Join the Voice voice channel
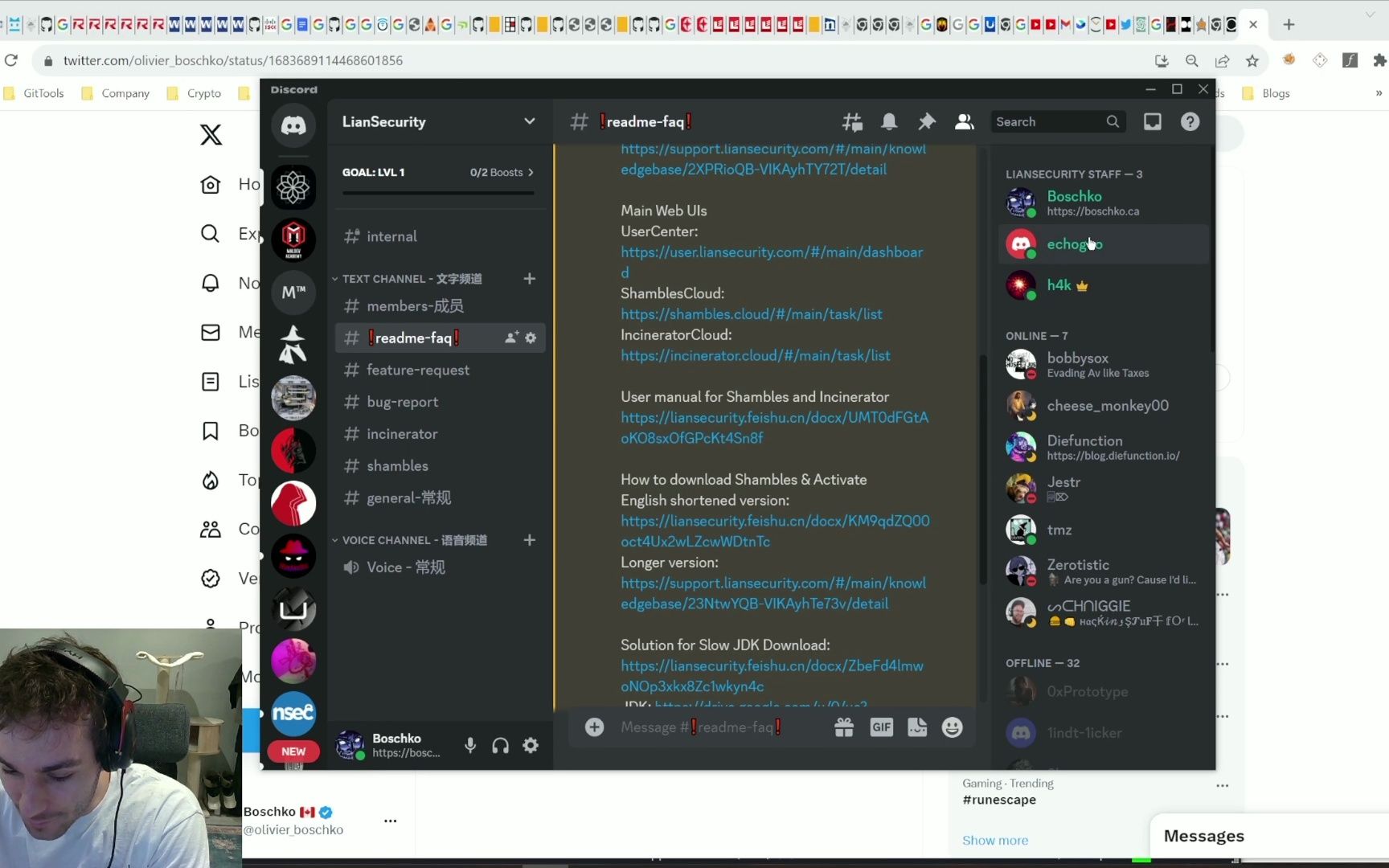 440,567
